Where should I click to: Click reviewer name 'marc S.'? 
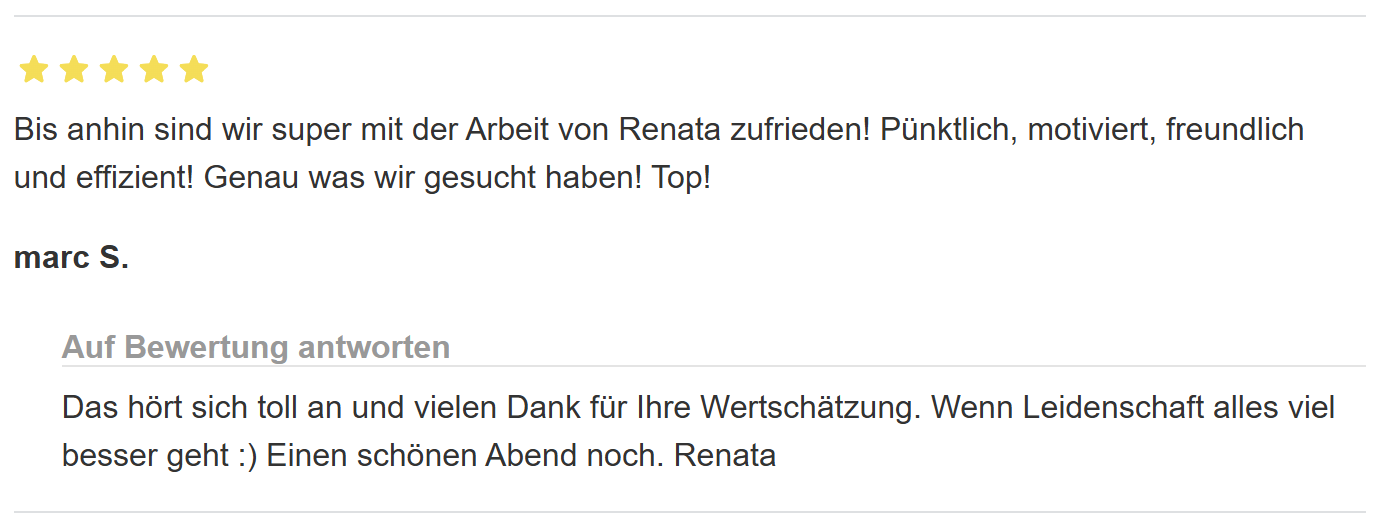71,258
